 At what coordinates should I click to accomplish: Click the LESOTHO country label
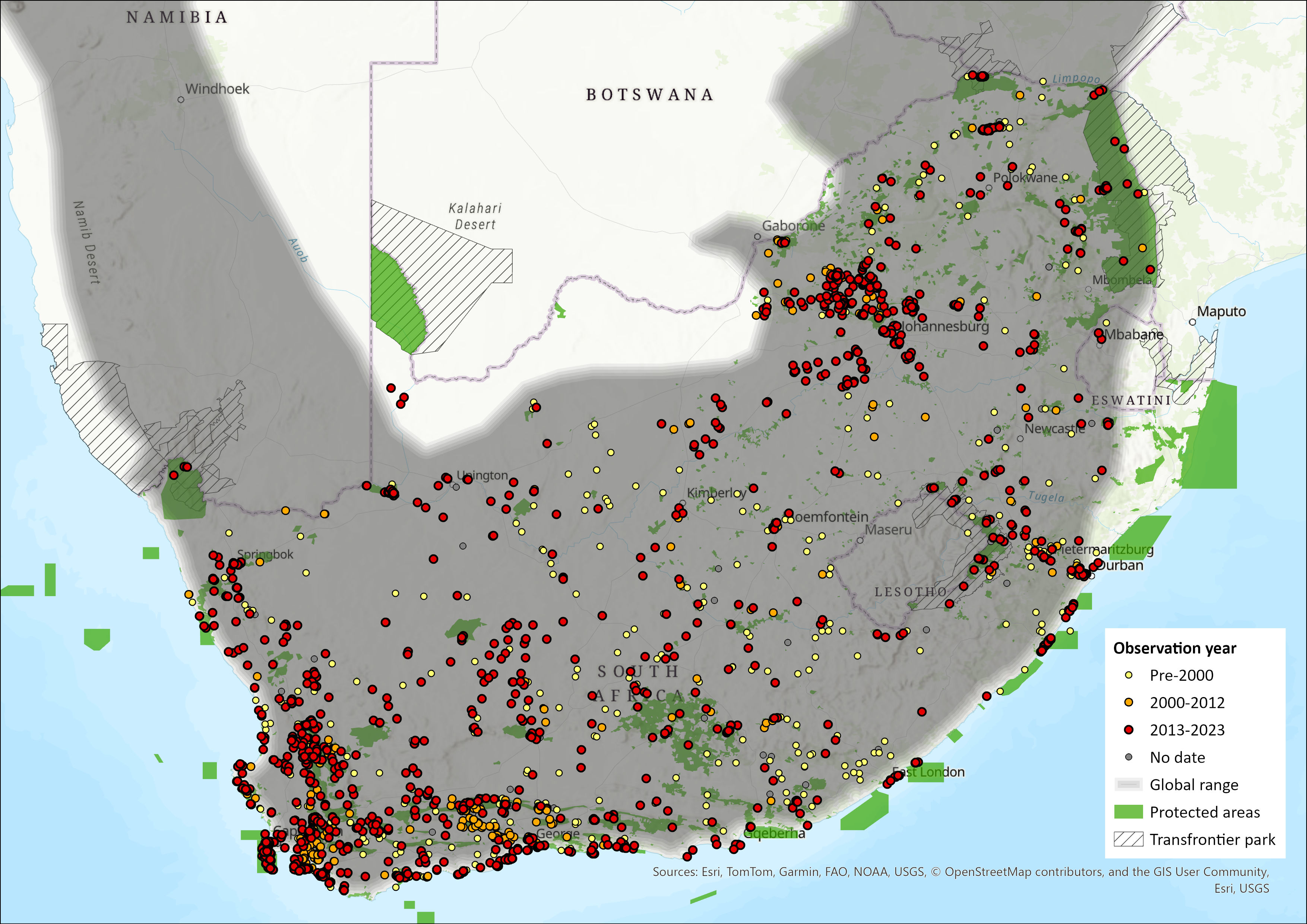pyautogui.click(x=910, y=592)
